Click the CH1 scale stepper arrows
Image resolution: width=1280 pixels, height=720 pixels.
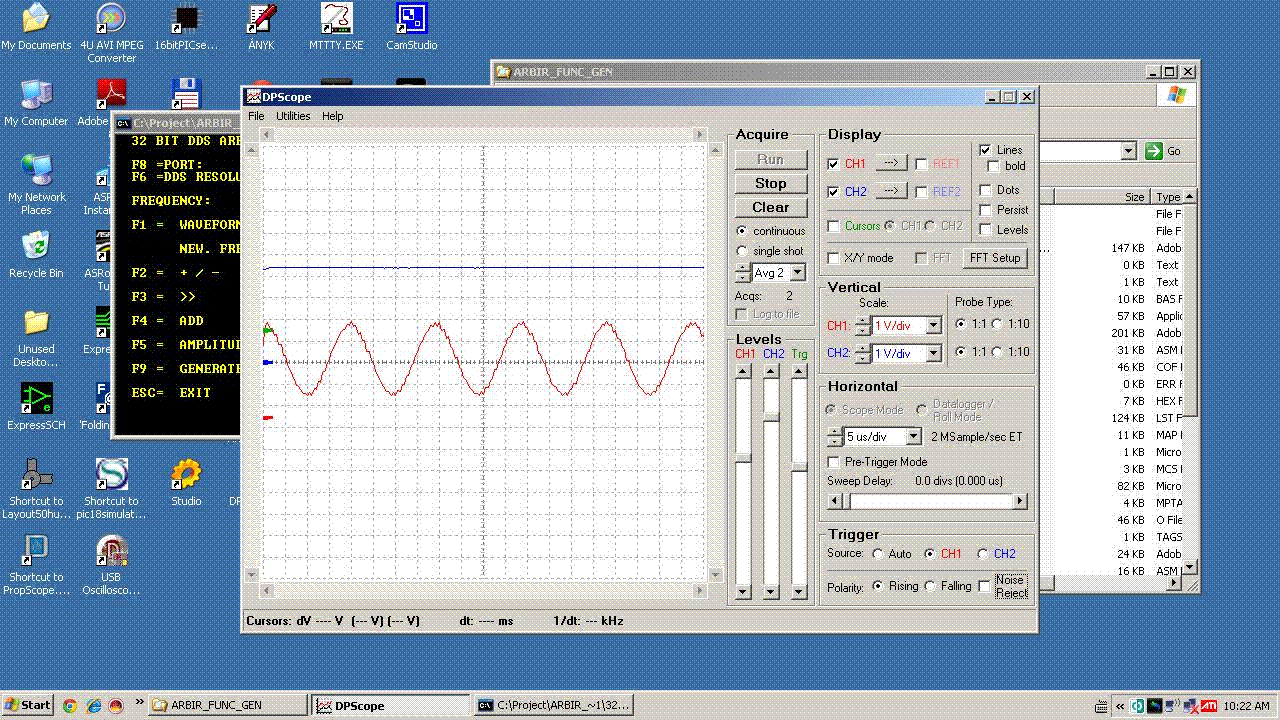(863, 325)
